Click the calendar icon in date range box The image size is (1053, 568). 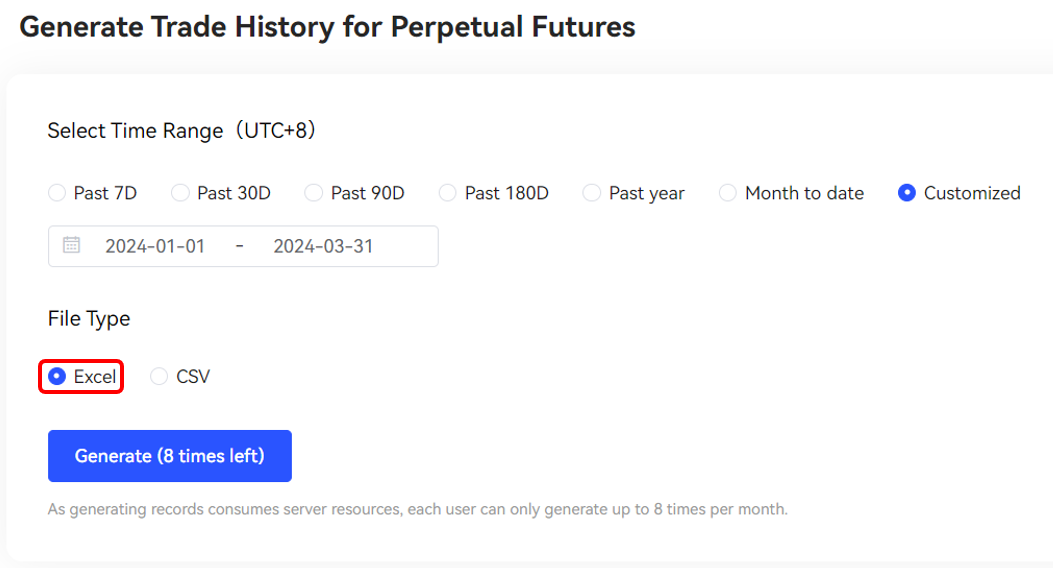click(71, 245)
